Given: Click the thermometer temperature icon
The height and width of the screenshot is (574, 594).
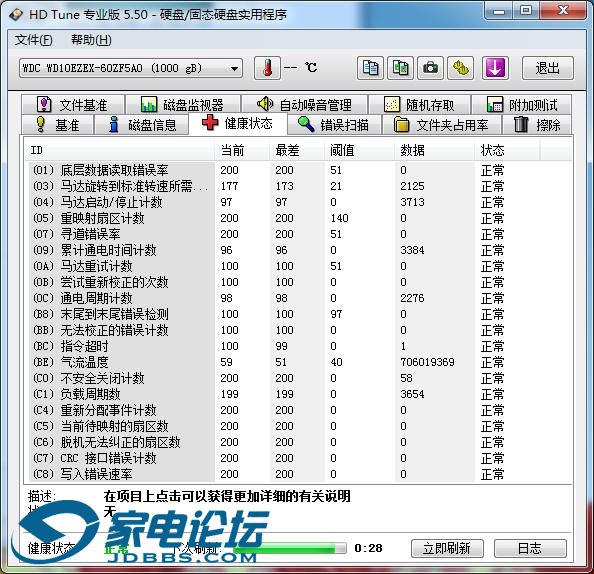Looking at the screenshot, I should [x=267, y=68].
